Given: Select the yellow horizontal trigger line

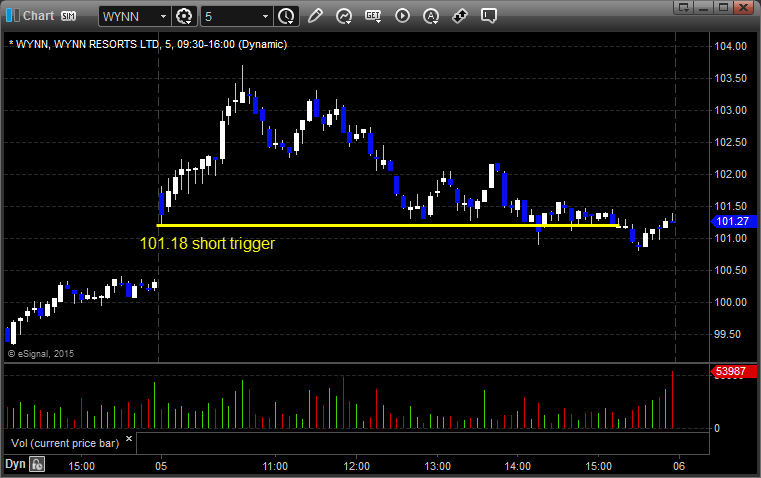Looking at the screenshot, I should [x=387, y=226].
